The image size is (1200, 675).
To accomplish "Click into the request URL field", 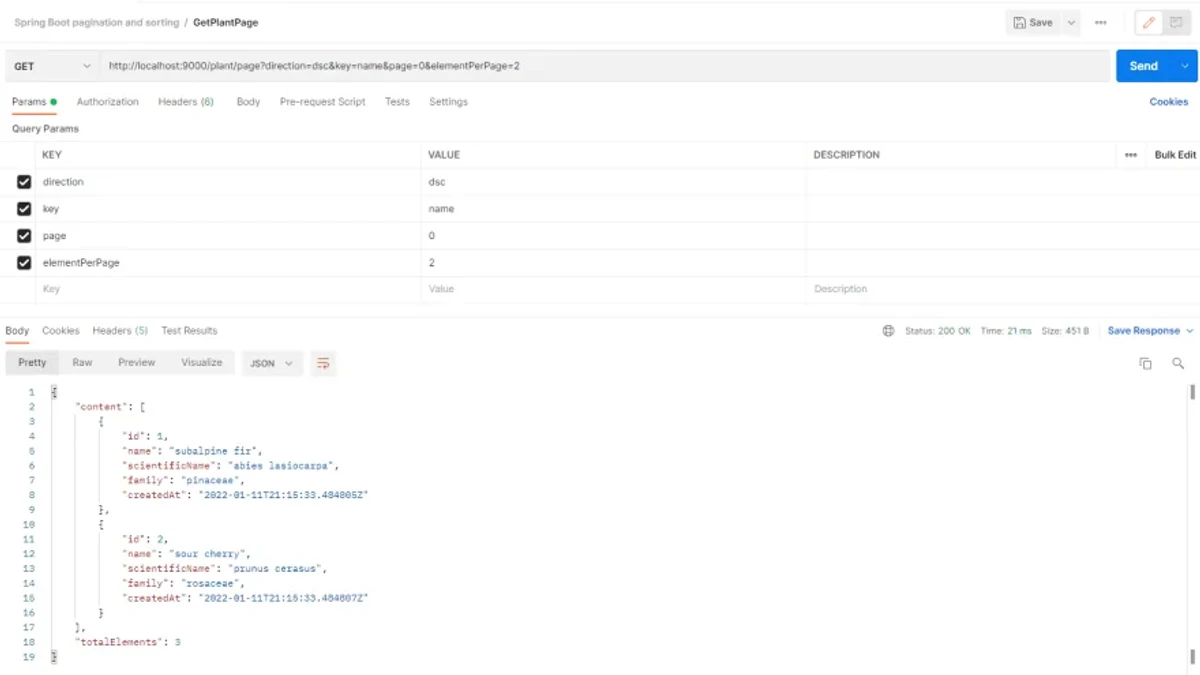I will (604, 66).
